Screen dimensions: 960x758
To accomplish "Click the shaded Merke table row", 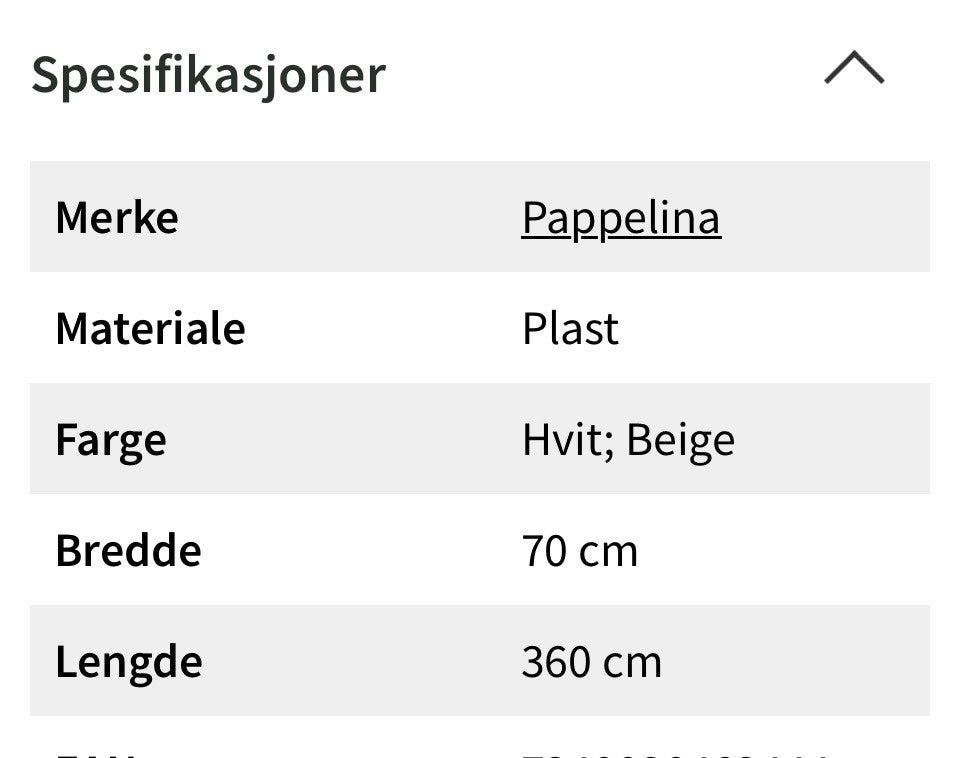I will 480,216.
